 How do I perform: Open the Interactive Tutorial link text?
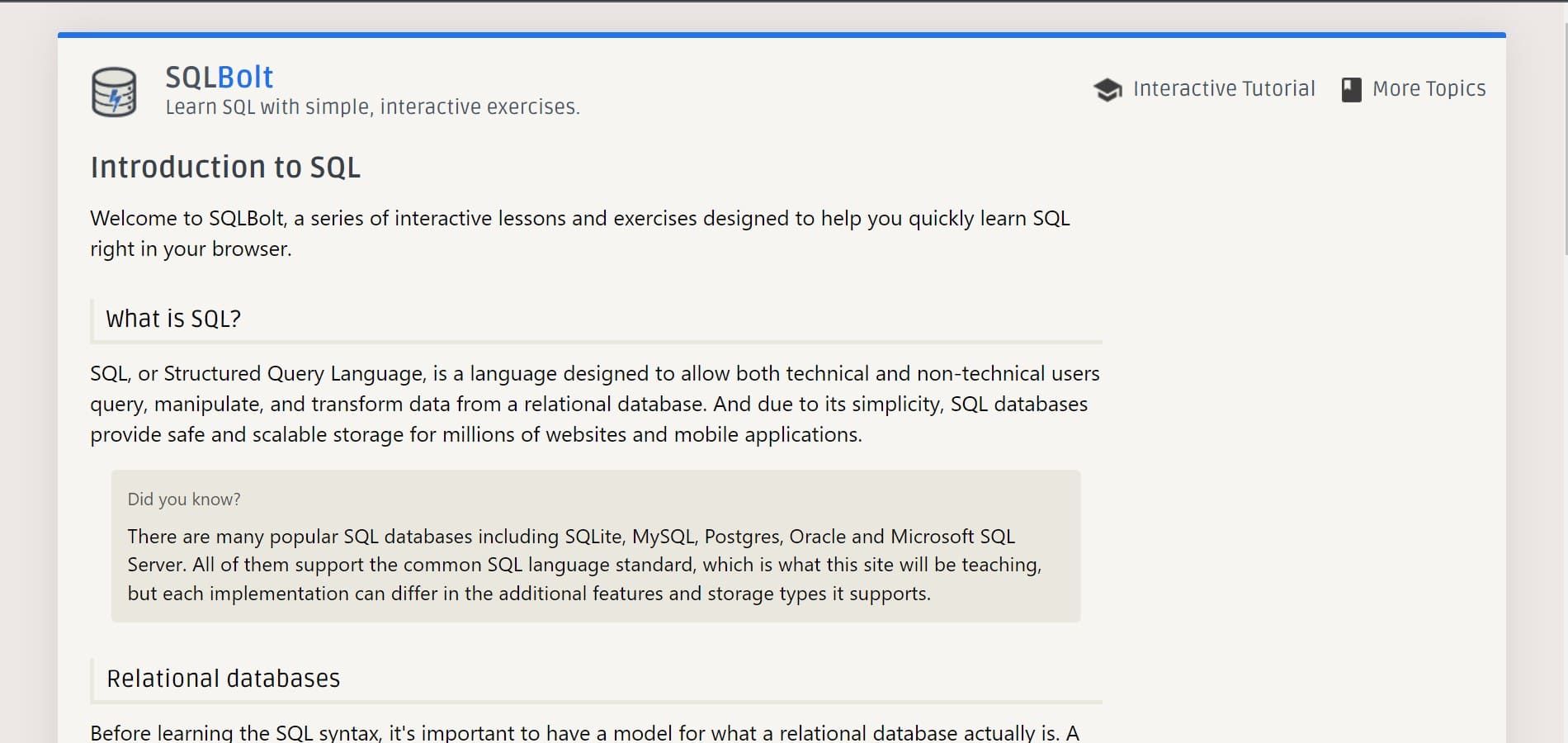[x=1224, y=88]
